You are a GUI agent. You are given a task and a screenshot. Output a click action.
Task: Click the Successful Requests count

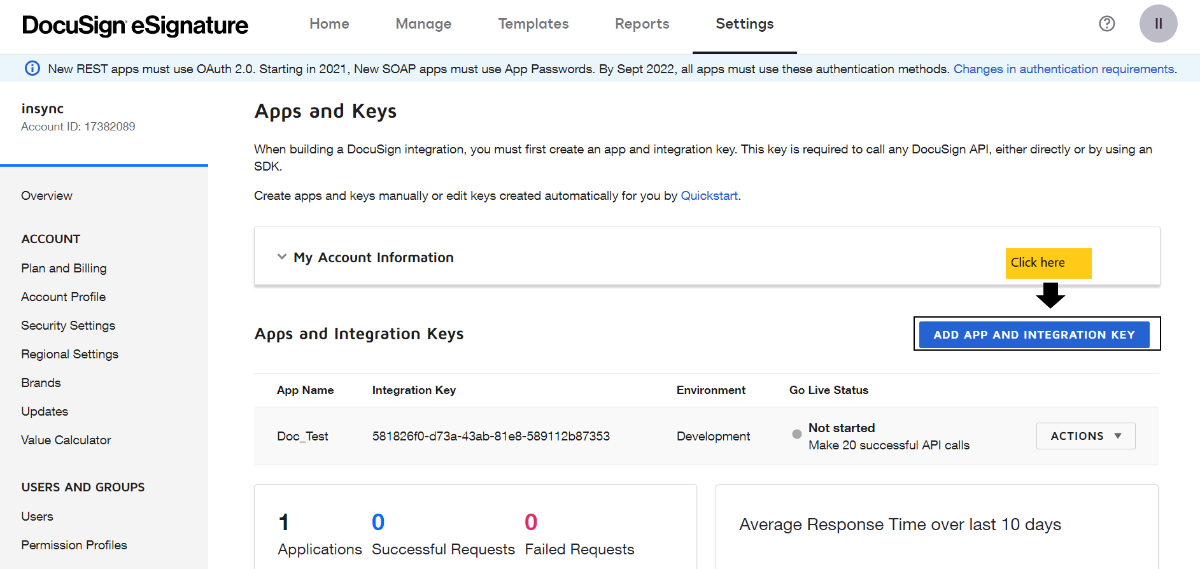coord(378,522)
